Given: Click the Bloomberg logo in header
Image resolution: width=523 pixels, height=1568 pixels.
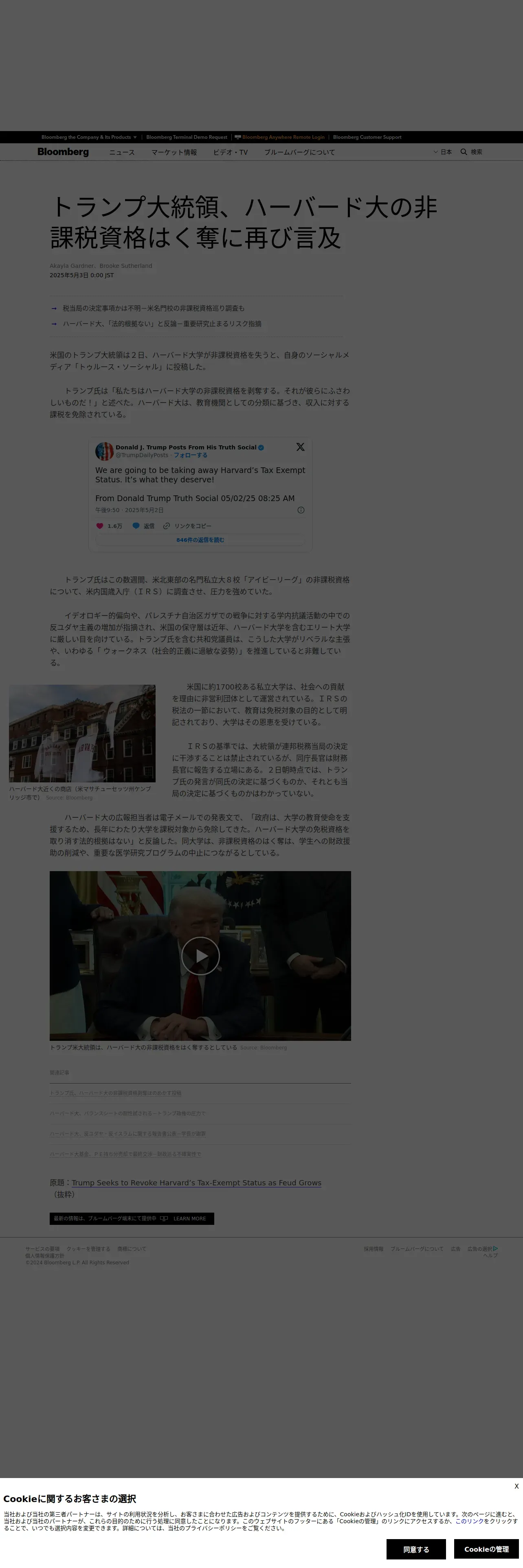Looking at the screenshot, I should pos(63,151).
